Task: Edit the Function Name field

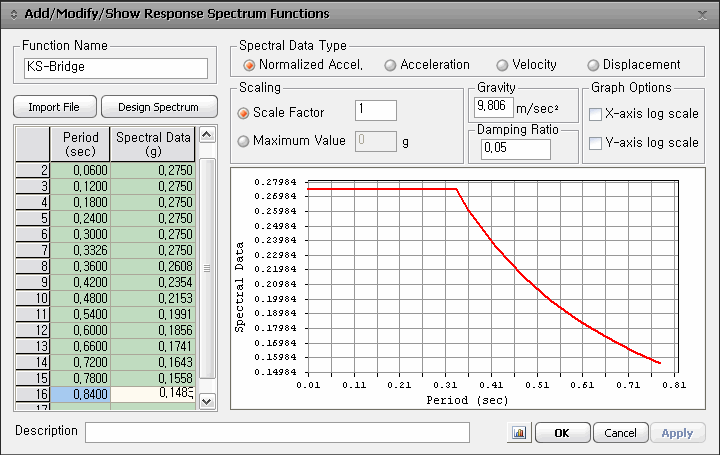Action: 115,68
